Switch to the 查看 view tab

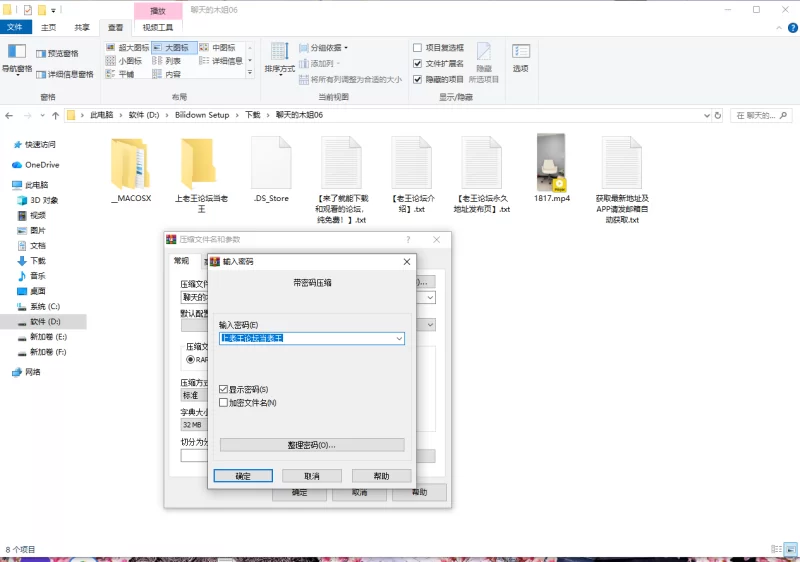click(115, 27)
